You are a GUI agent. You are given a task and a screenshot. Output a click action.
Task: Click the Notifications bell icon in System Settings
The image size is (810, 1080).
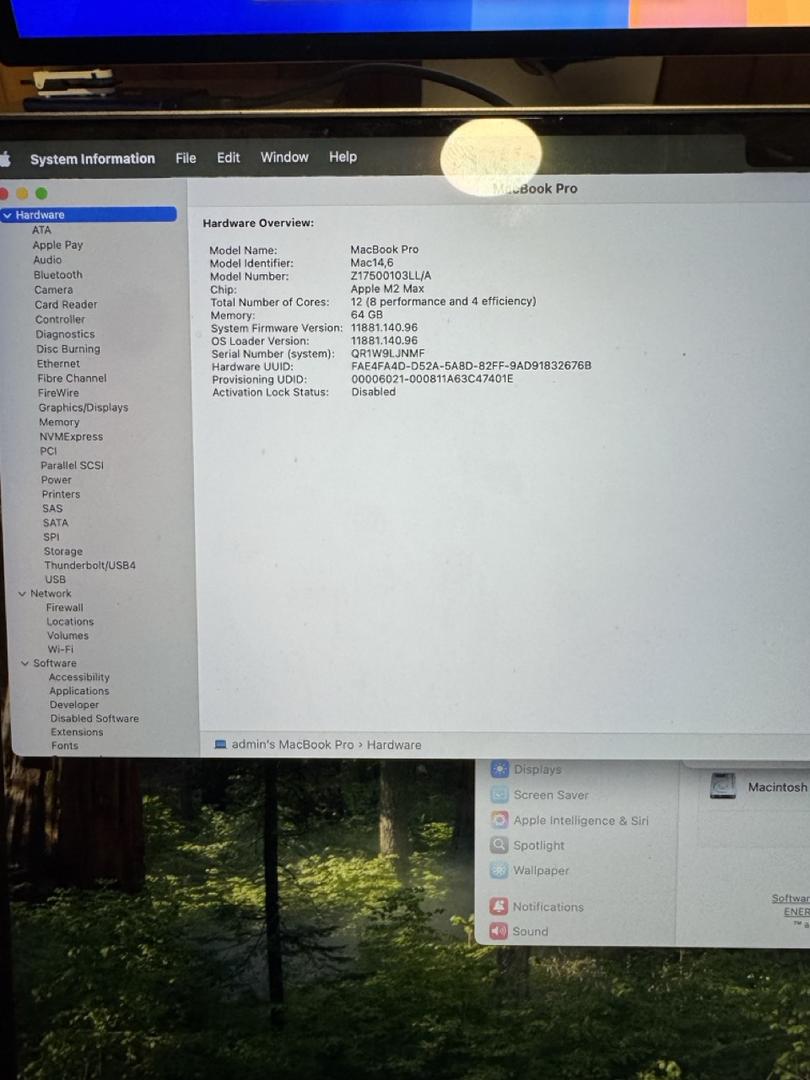[x=499, y=906]
